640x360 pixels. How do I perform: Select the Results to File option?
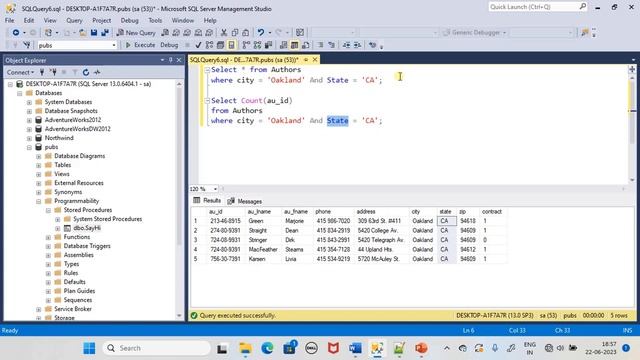[305, 45]
